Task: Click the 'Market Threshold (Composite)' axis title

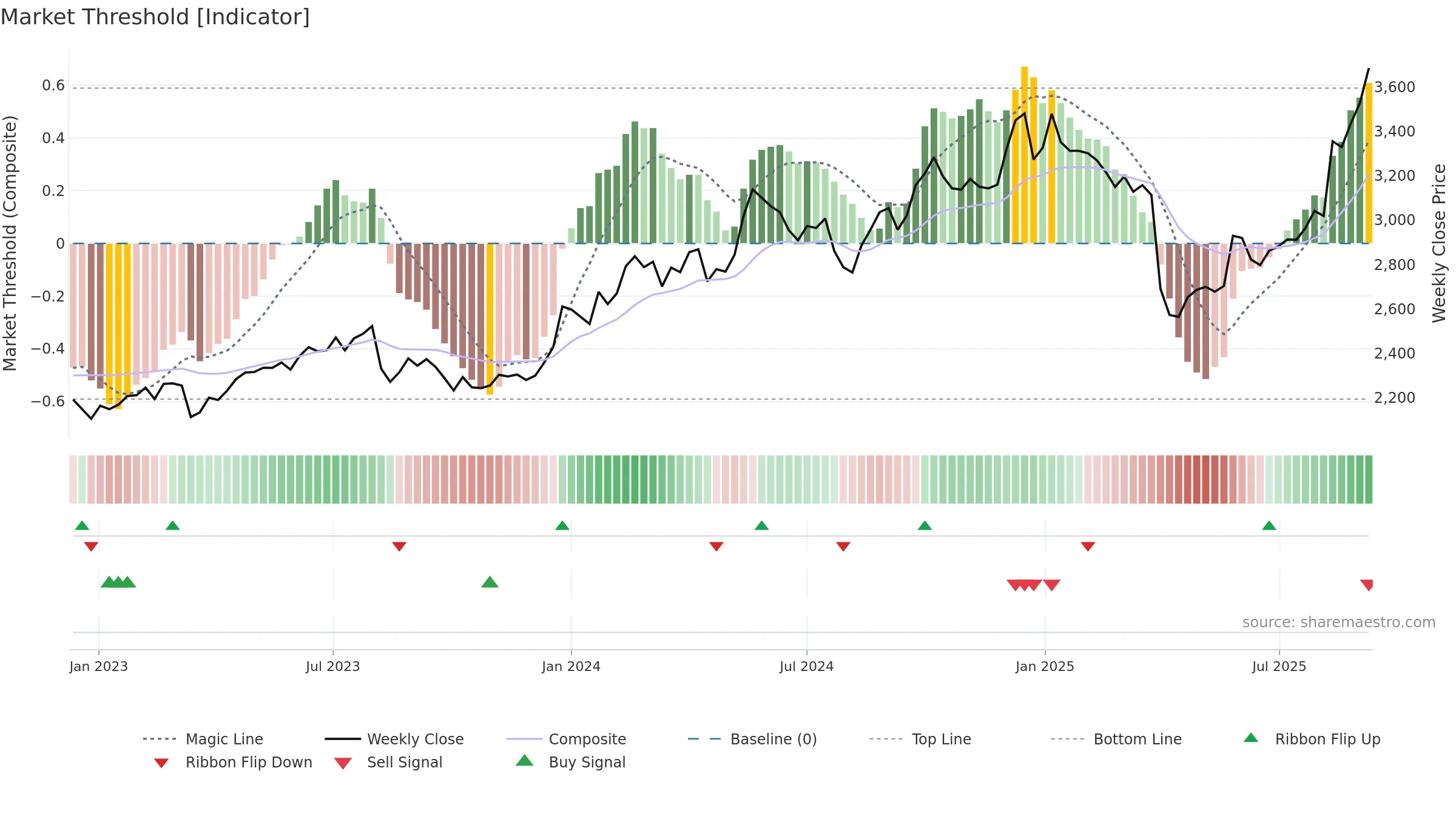Action: pos(10,243)
